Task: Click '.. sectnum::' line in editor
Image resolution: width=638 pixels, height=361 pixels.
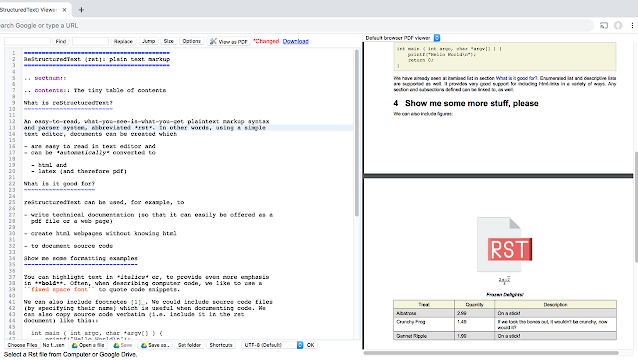Action: point(45,78)
